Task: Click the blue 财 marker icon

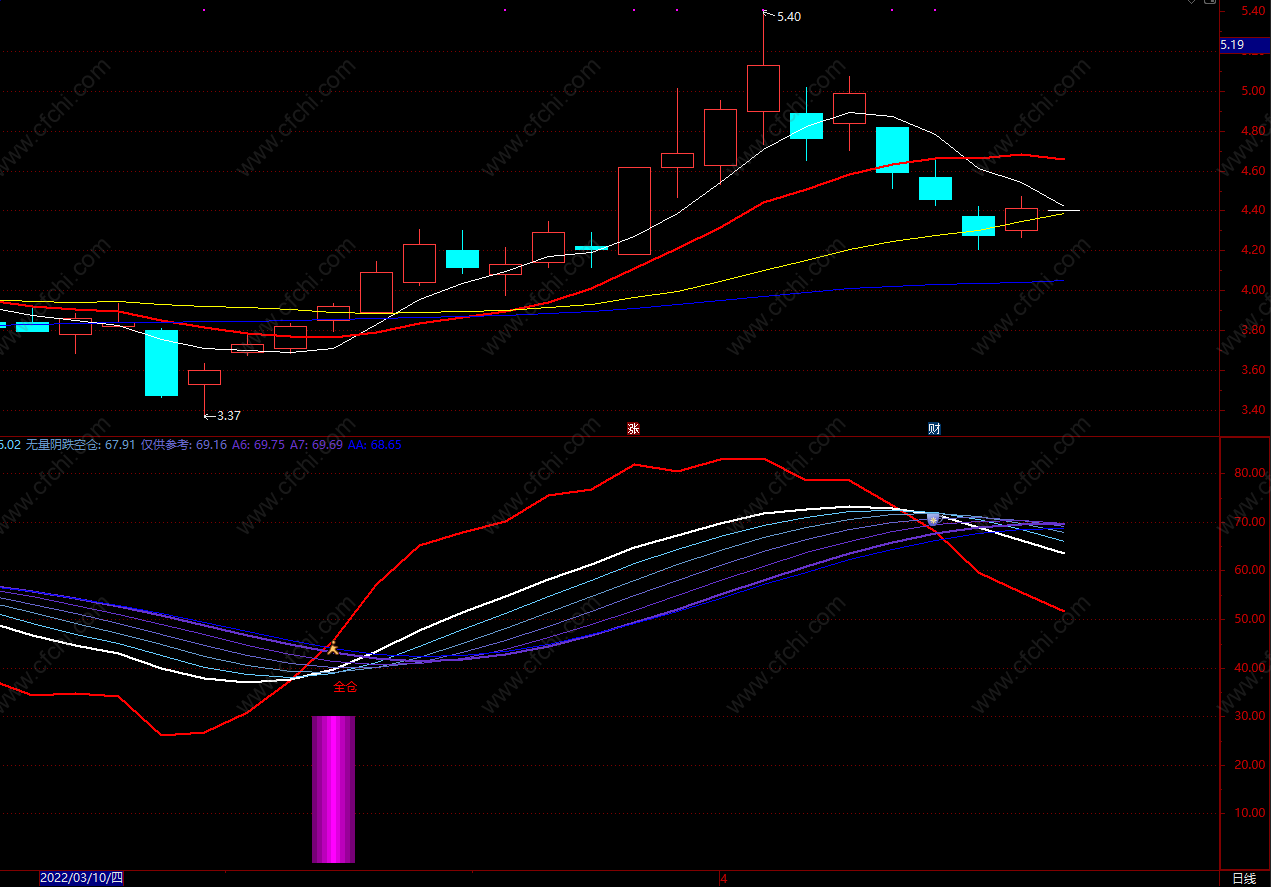Action: [x=934, y=429]
